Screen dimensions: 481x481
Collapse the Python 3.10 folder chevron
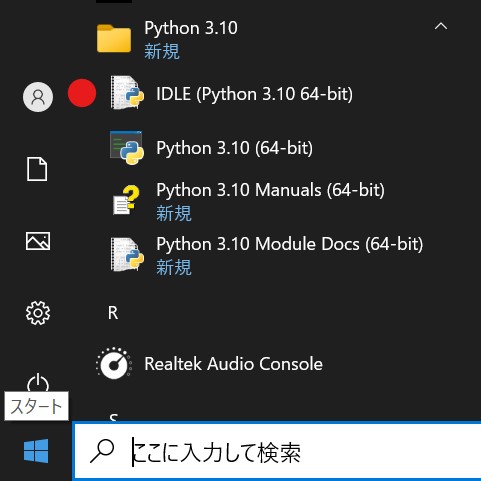[441, 26]
